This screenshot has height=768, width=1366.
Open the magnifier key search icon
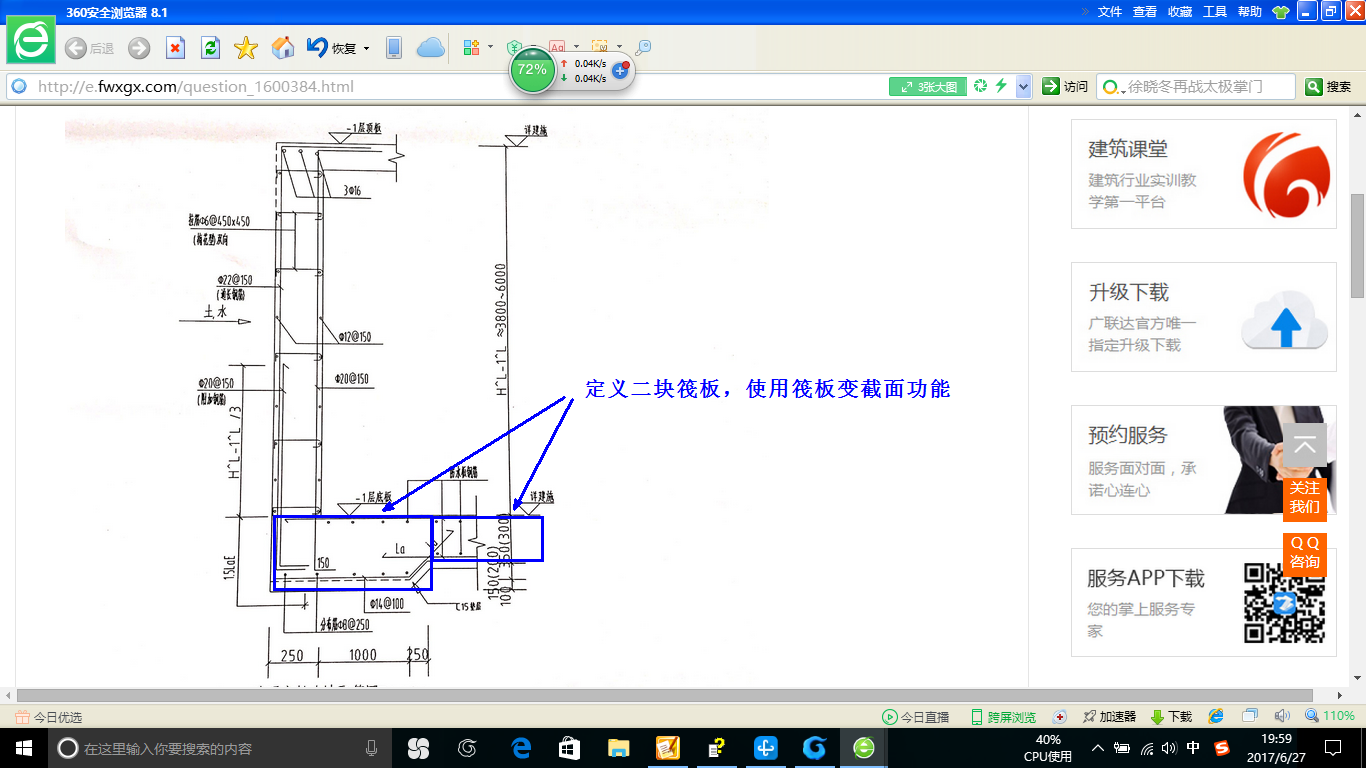click(x=644, y=47)
